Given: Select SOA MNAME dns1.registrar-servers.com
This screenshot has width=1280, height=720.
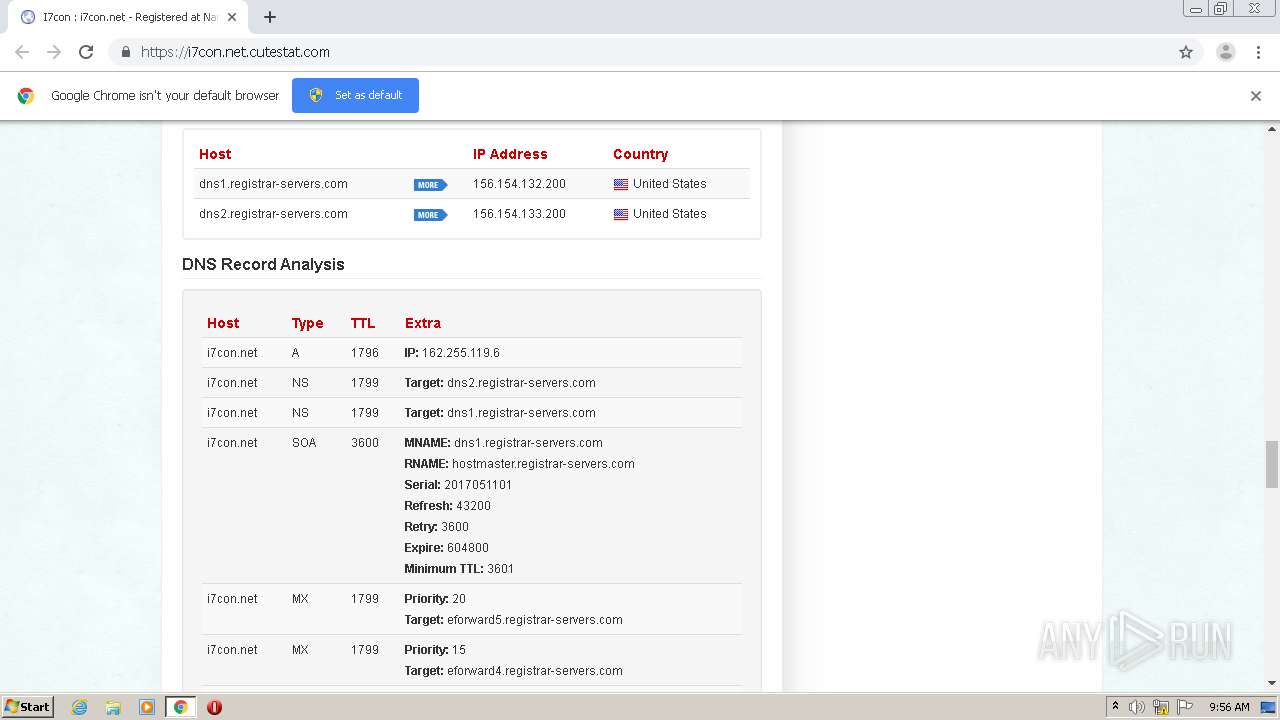Looking at the screenshot, I should coord(528,443).
